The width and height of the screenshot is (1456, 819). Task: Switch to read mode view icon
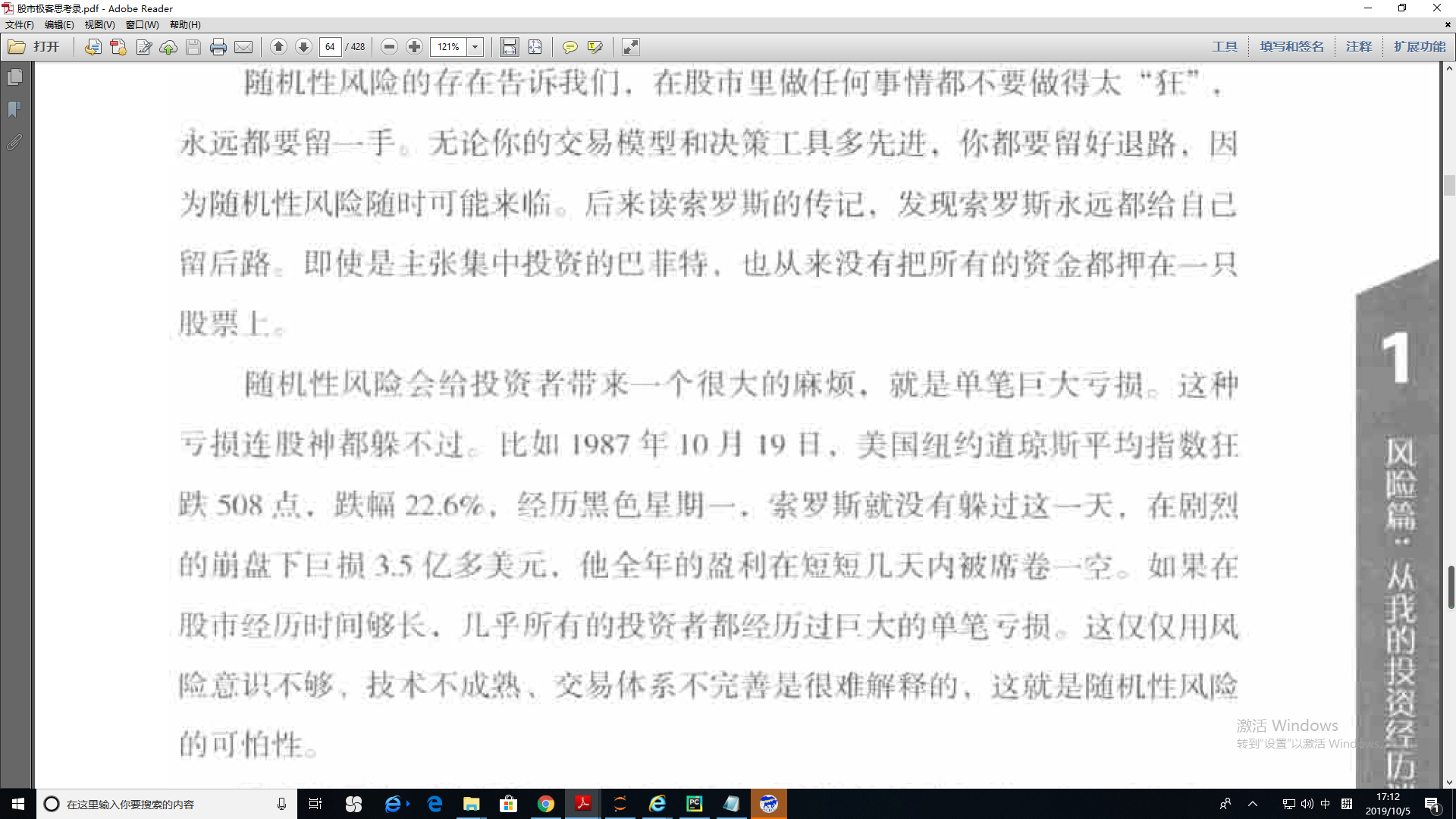pos(630,47)
